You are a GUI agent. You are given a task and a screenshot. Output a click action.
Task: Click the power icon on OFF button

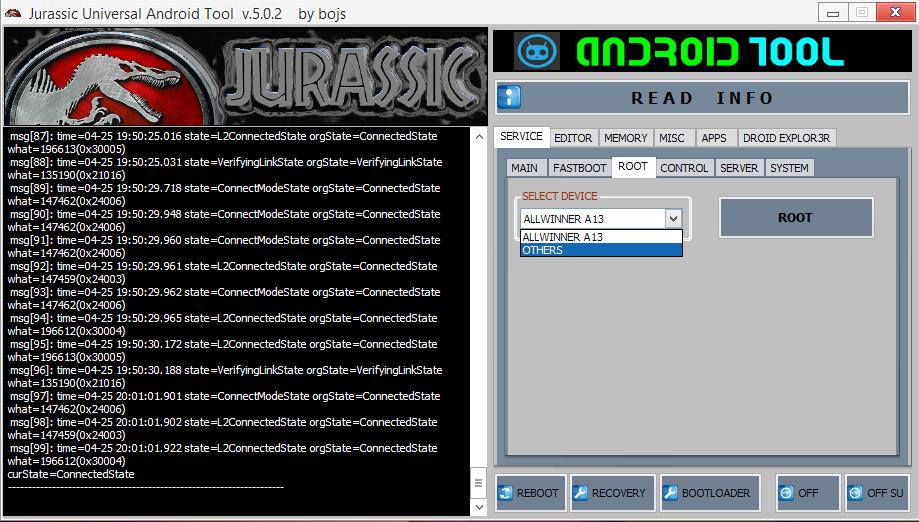(x=787, y=493)
